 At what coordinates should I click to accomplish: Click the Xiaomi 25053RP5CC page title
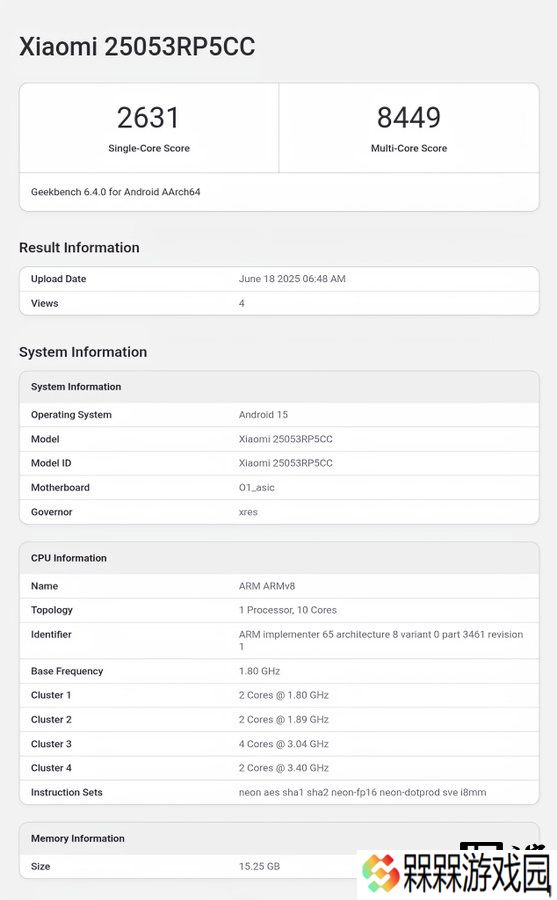click(137, 46)
